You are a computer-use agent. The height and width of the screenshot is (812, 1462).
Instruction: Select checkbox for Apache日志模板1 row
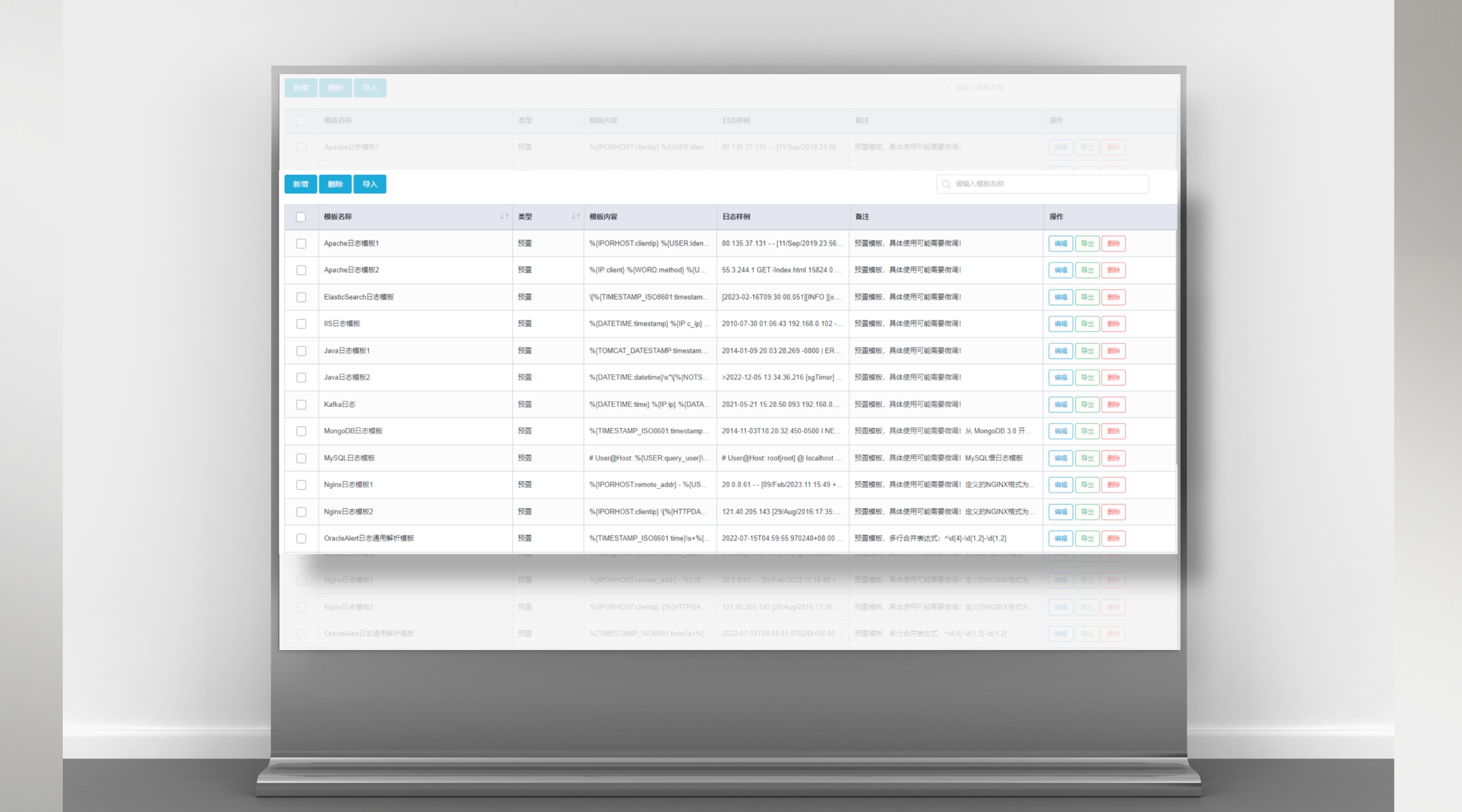click(301, 244)
